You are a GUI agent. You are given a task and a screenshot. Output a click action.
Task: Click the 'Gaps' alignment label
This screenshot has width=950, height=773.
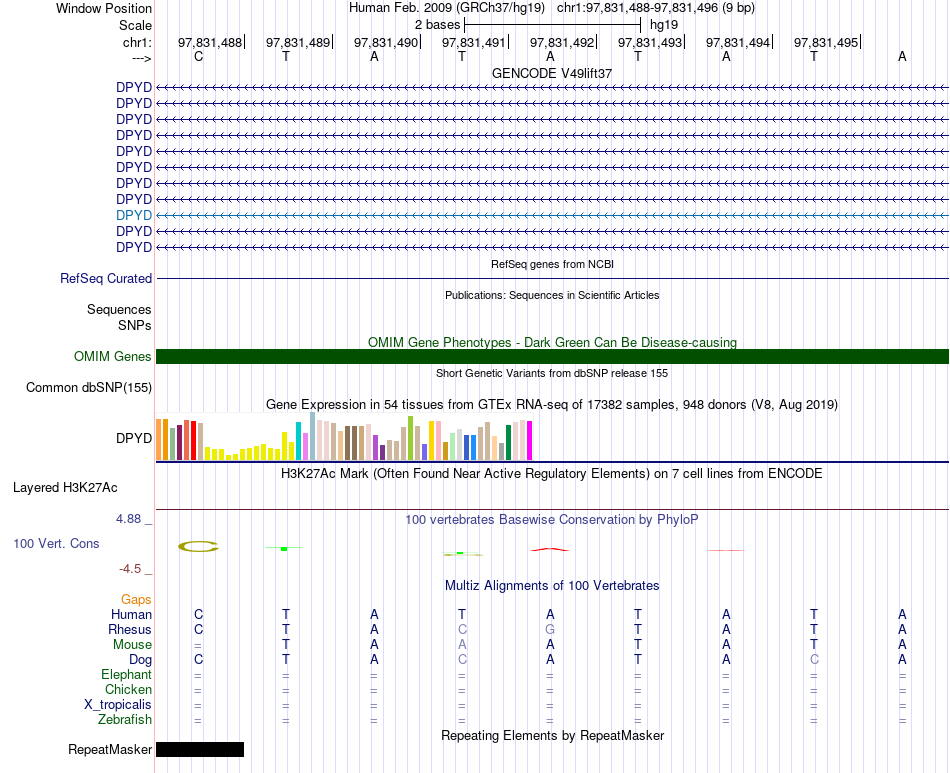[x=136, y=600]
